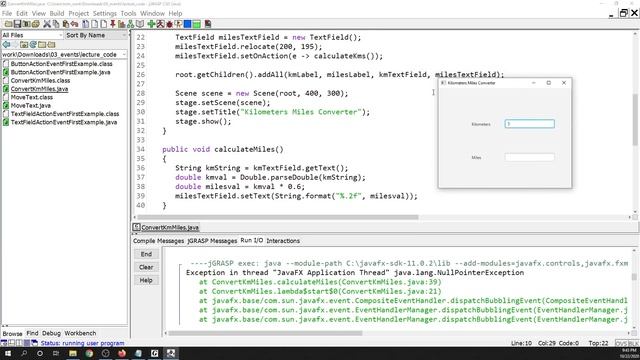Screen dimensions: 640x360
Task: Open the Windows Start menu
Action: click(x=8, y=353)
